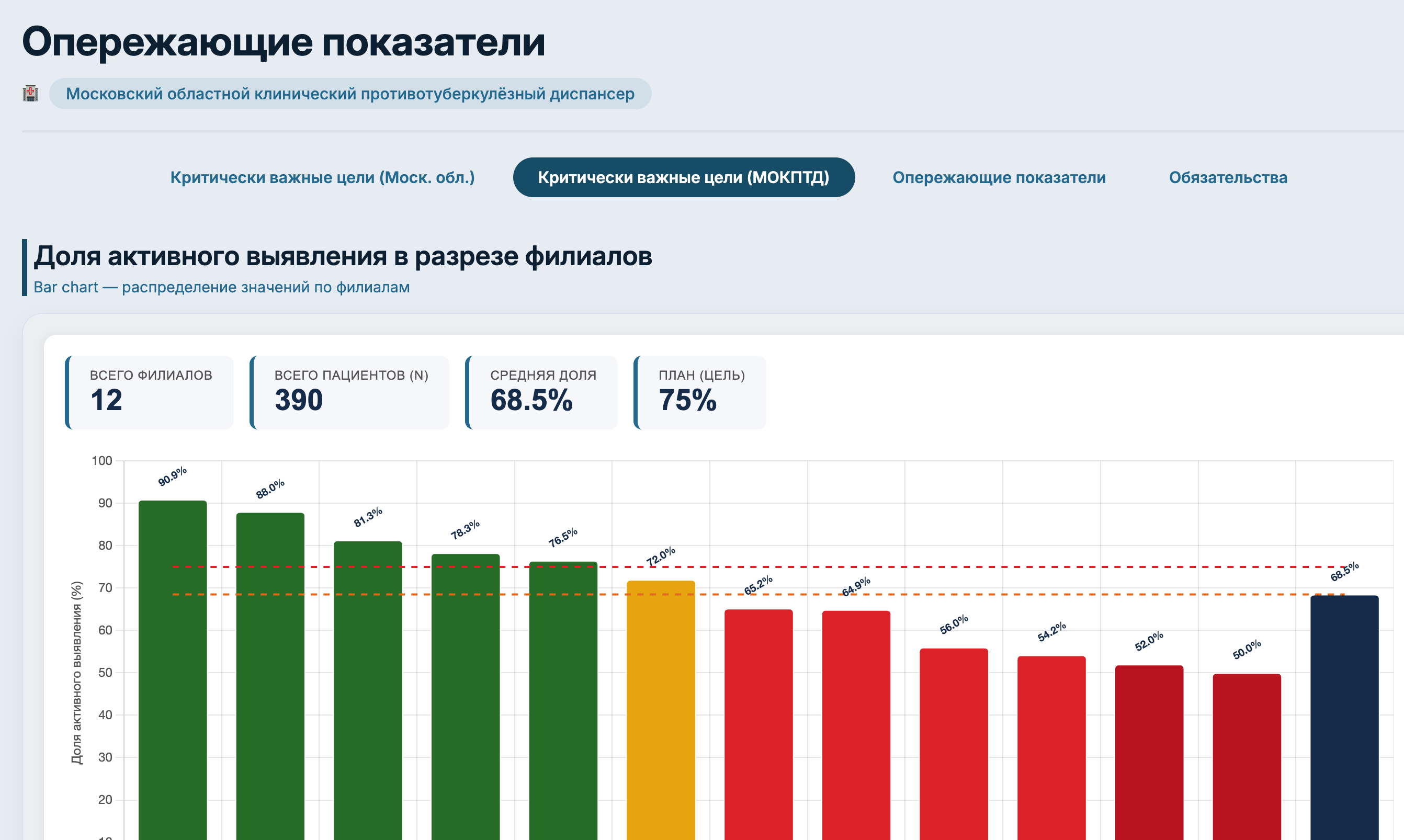Click the green bar labeled 88.0%
The image size is (1404, 840).
tap(270, 676)
